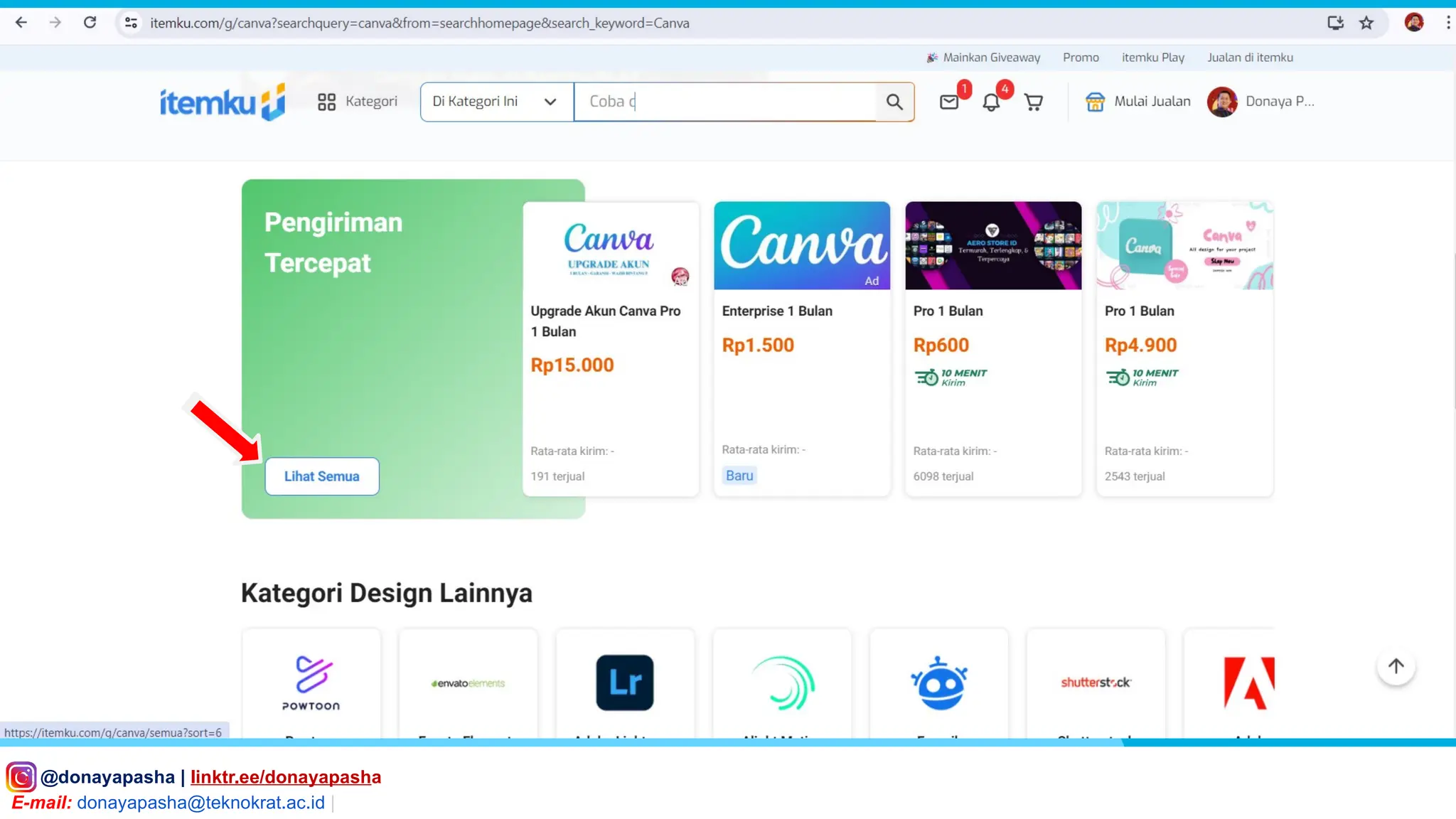Open the Donaya P... profile menu
Screen dimensions: 1456x819
(x=1261, y=102)
